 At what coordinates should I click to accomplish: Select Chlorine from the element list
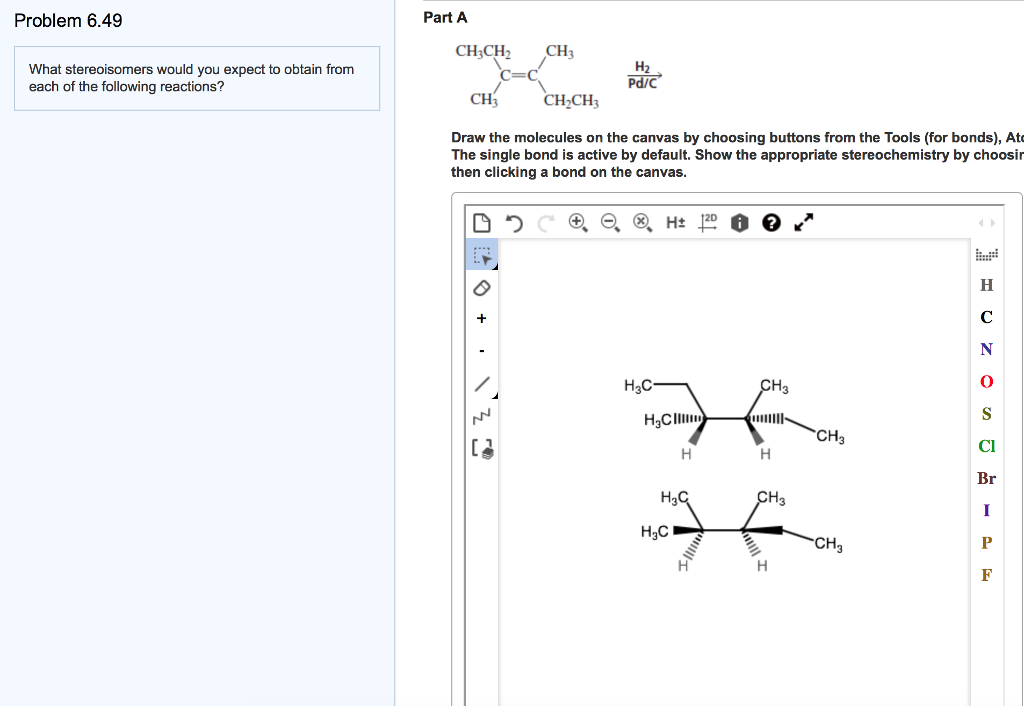click(986, 446)
